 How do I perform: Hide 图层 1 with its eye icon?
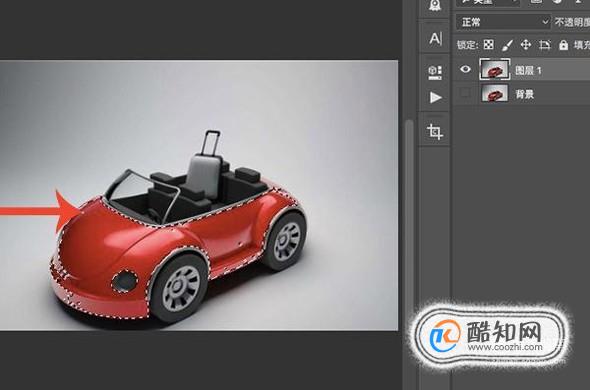coord(465,69)
